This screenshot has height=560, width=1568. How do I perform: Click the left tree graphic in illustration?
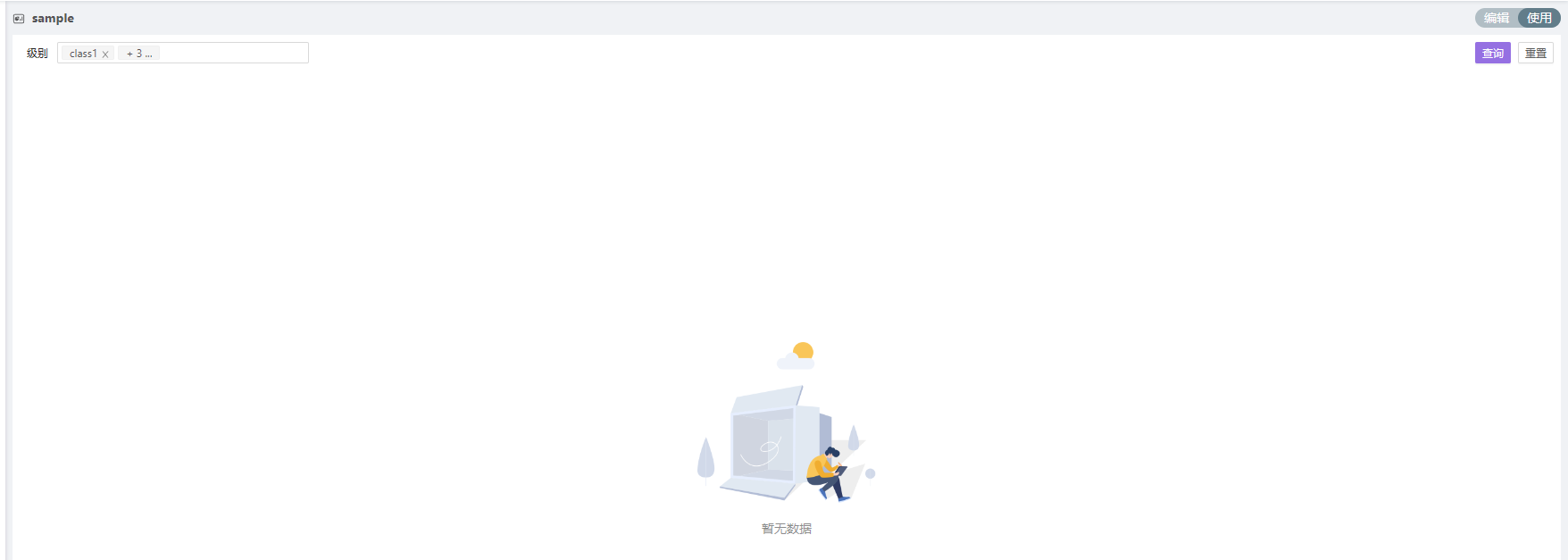pyautogui.click(x=705, y=459)
